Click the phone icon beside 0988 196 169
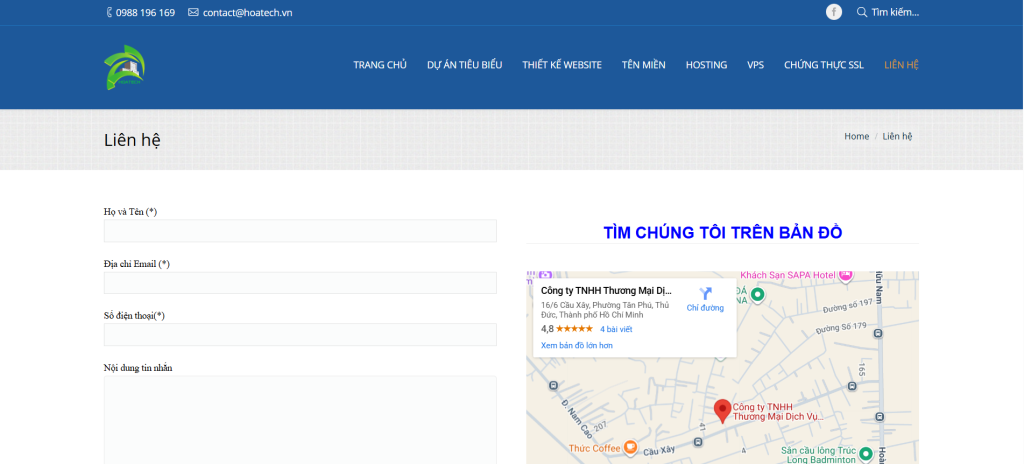The height and width of the screenshot is (464, 1024). click(x=109, y=12)
